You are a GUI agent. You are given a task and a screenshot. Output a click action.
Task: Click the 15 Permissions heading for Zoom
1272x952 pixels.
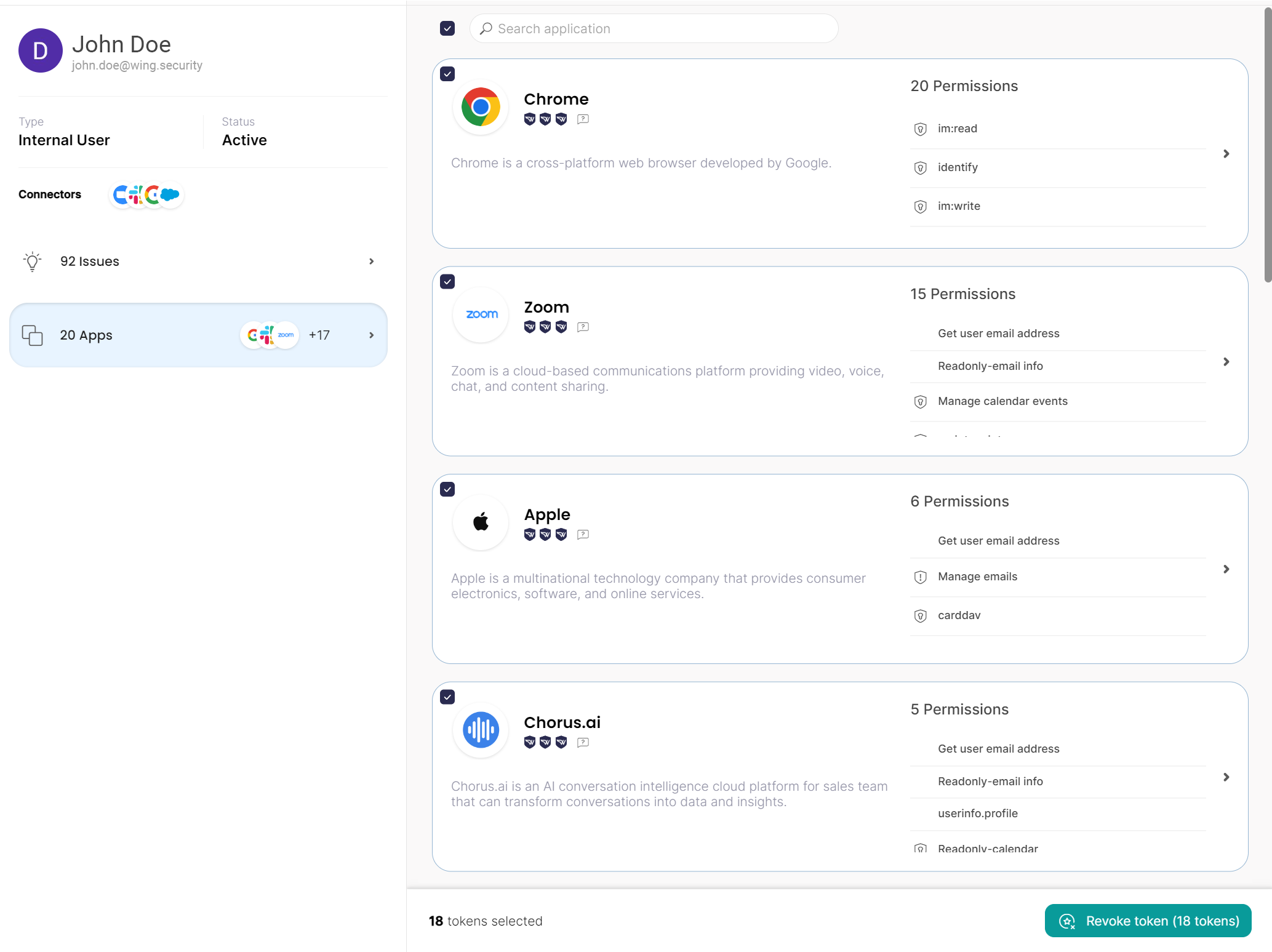click(x=963, y=294)
